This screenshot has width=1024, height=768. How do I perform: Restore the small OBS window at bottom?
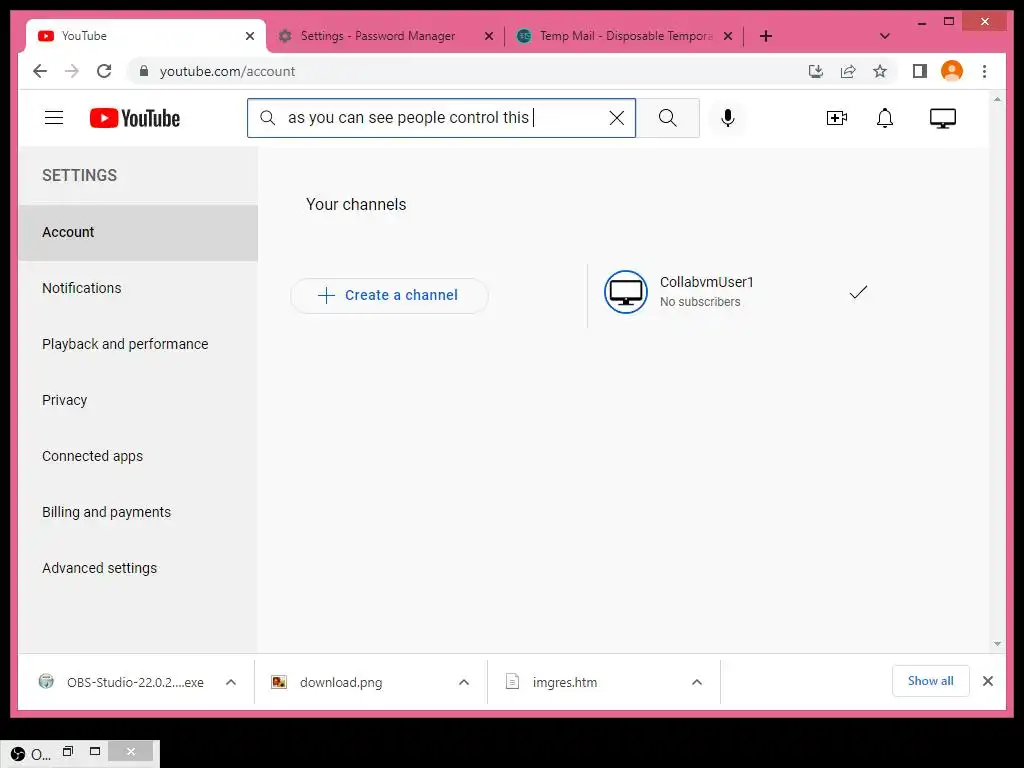[67, 751]
